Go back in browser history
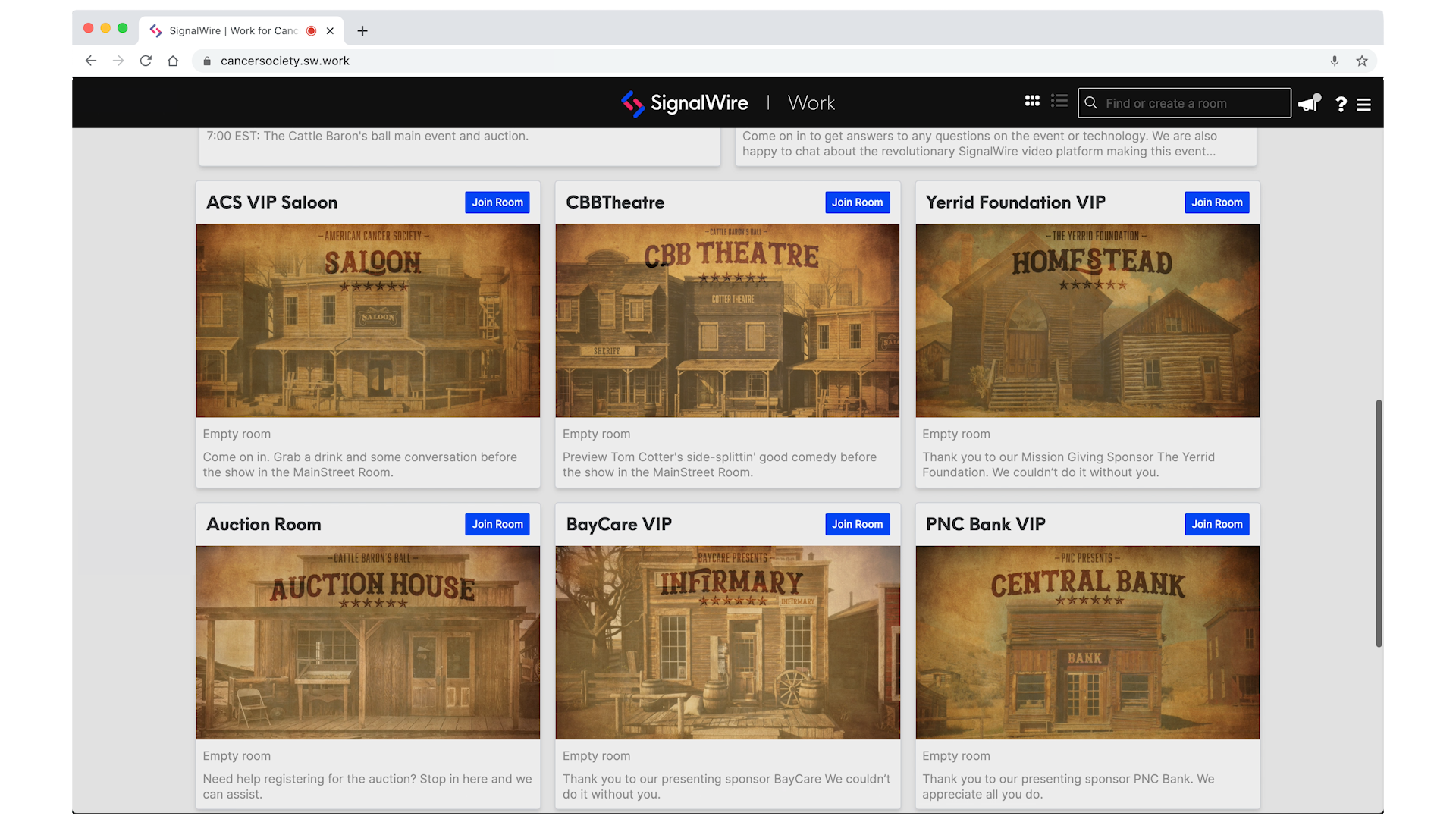Viewport: 1456px width, 819px height. click(91, 61)
